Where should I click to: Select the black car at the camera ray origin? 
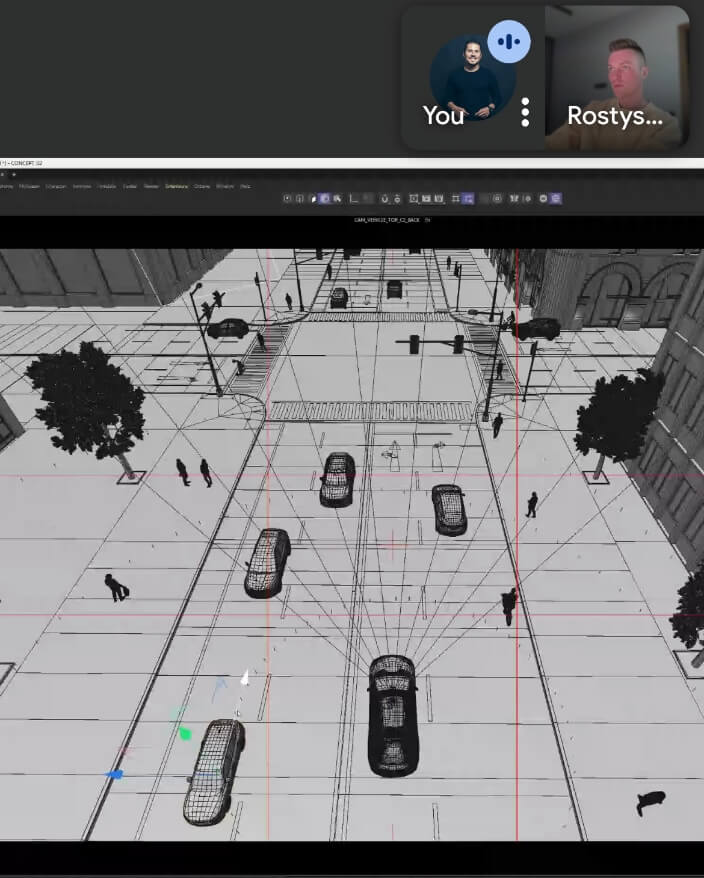point(392,713)
